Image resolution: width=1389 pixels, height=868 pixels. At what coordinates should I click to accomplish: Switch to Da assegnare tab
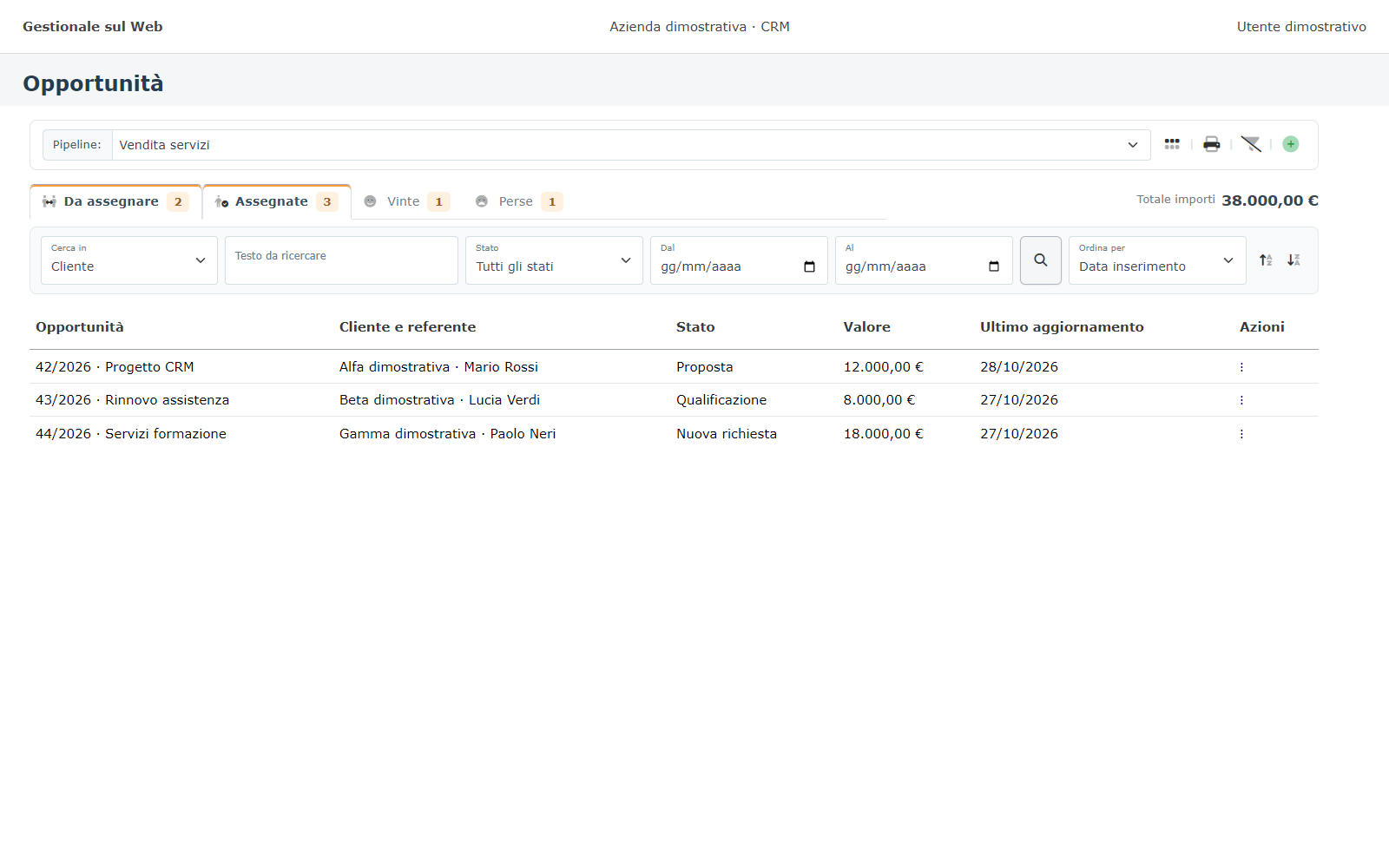pos(115,201)
